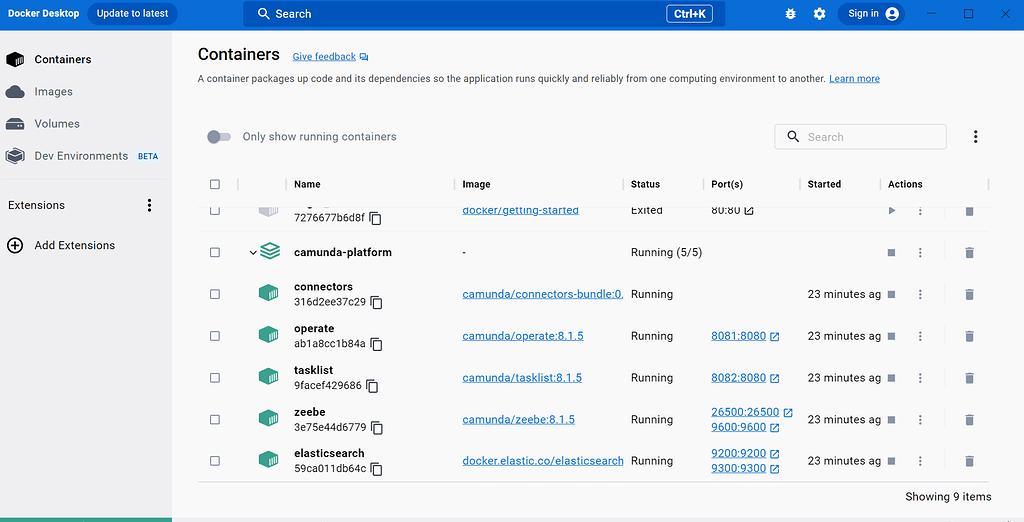The height and width of the screenshot is (522, 1024).
Task: Select the zeebe container checkbox
Action: click(x=215, y=419)
